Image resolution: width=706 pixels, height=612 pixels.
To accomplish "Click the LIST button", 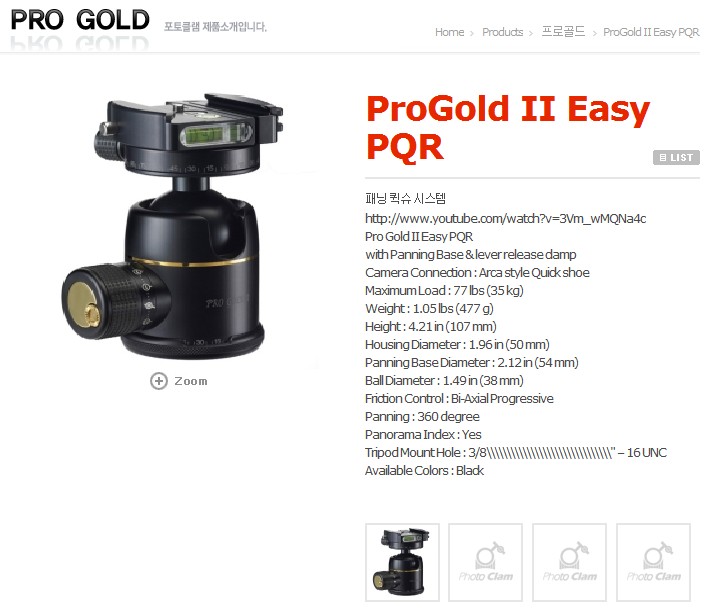I will pyautogui.click(x=676, y=158).
